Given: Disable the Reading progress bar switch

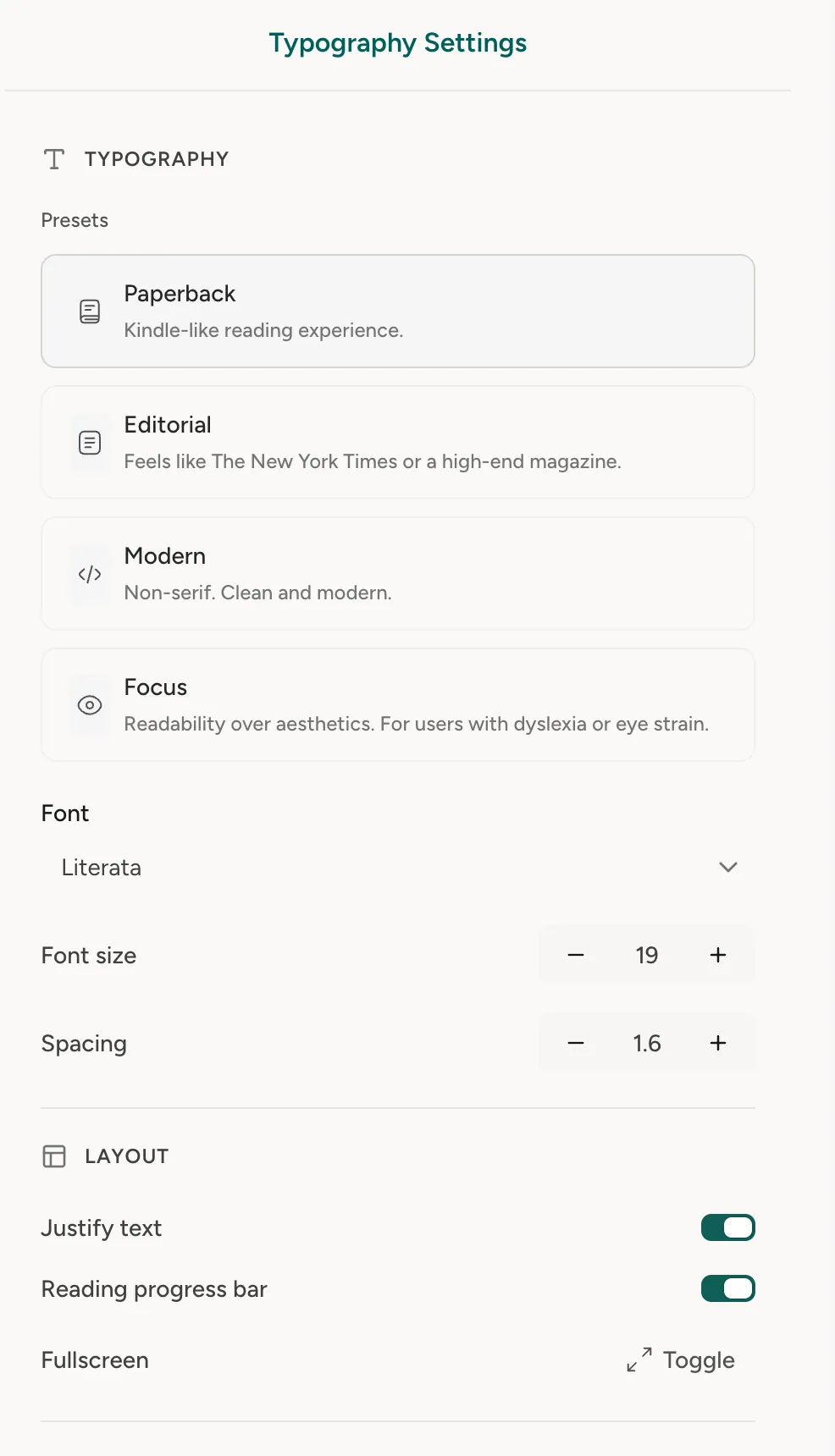Looking at the screenshot, I should 728,1288.
